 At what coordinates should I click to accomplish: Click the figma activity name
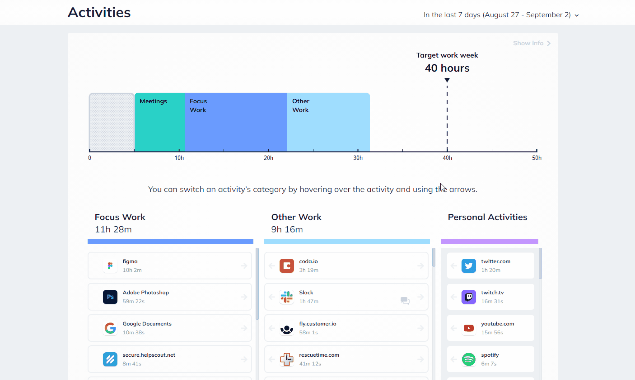click(x=130, y=261)
